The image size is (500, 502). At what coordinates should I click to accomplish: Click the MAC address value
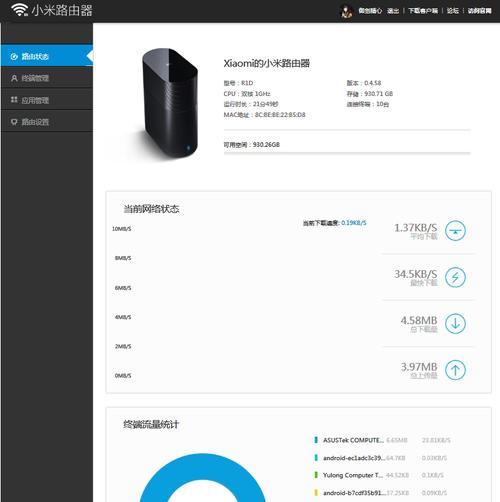click(280, 115)
